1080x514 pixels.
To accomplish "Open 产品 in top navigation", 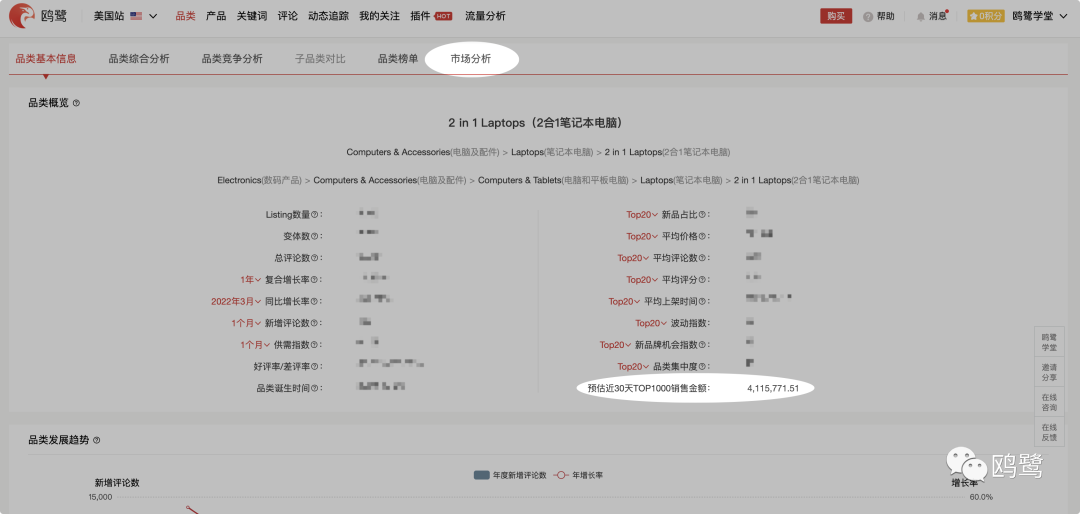I will pos(216,16).
